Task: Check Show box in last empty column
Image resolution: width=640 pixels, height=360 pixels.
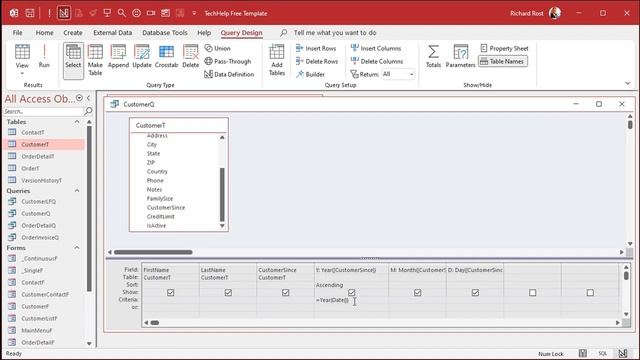Action: 590,293
